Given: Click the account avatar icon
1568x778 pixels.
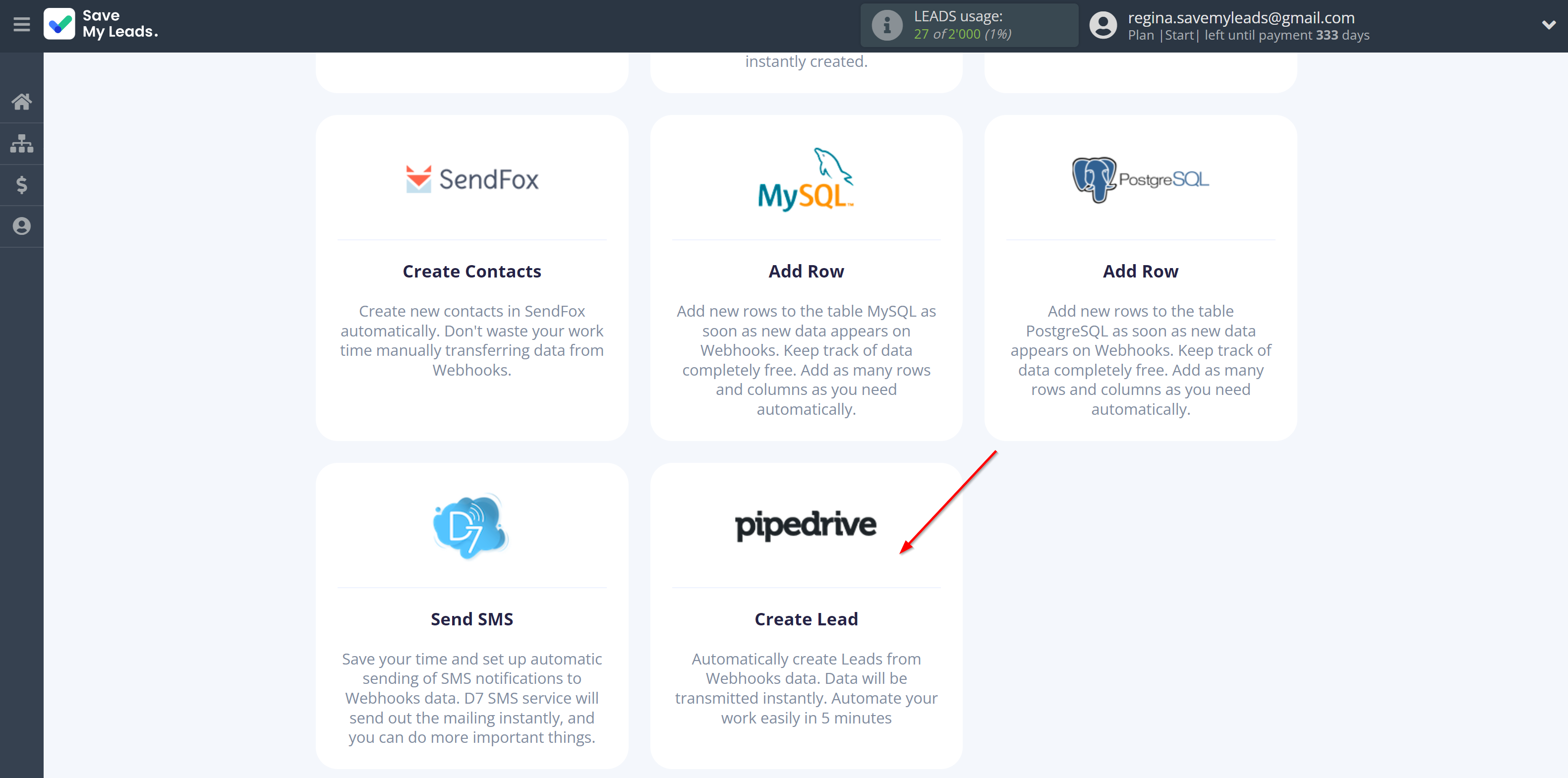Looking at the screenshot, I should coord(1103,26).
